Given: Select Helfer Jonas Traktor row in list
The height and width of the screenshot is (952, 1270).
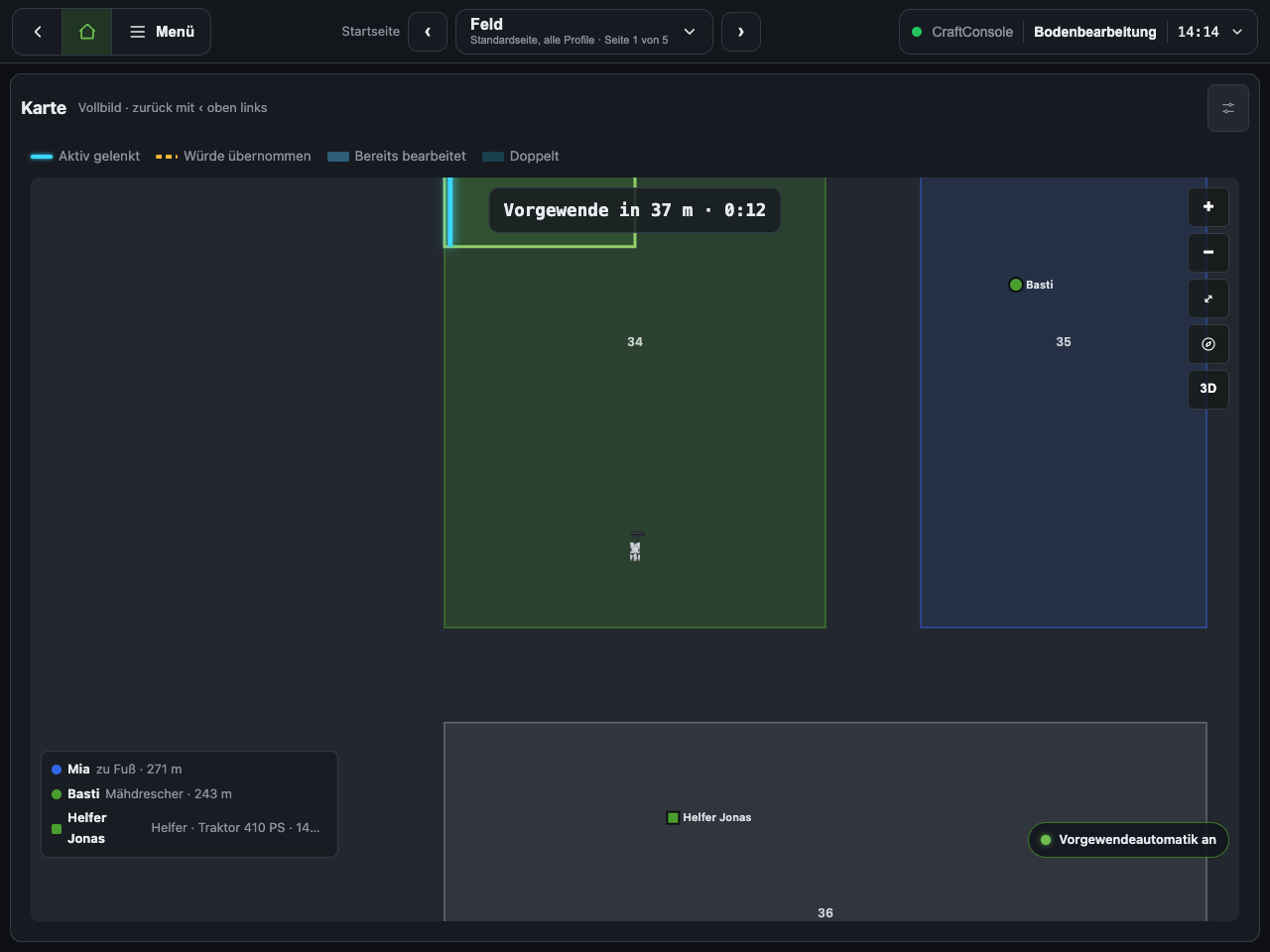Looking at the screenshot, I should (x=190, y=828).
